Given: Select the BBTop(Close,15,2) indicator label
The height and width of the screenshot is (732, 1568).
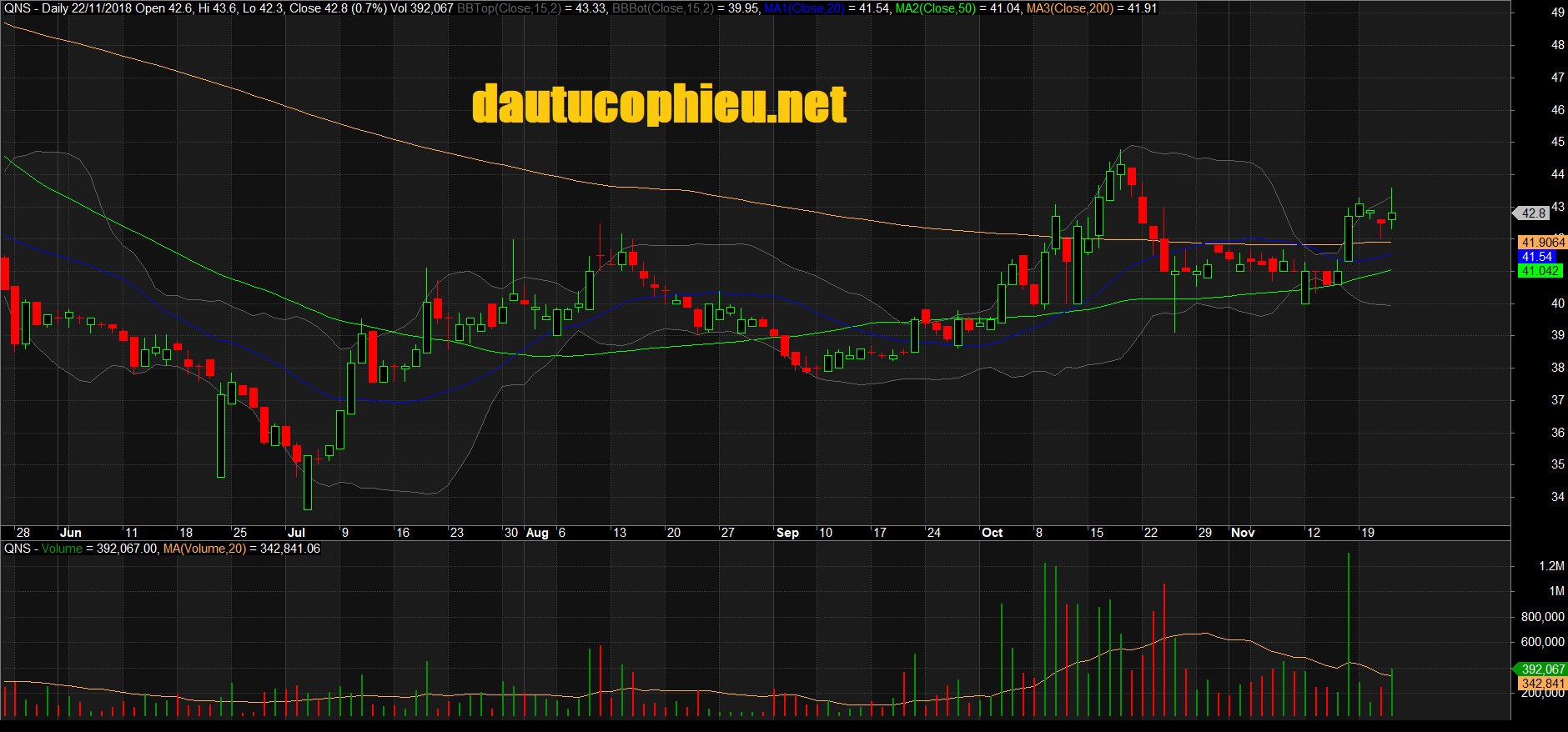Looking at the screenshot, I should tap(508, 8).
